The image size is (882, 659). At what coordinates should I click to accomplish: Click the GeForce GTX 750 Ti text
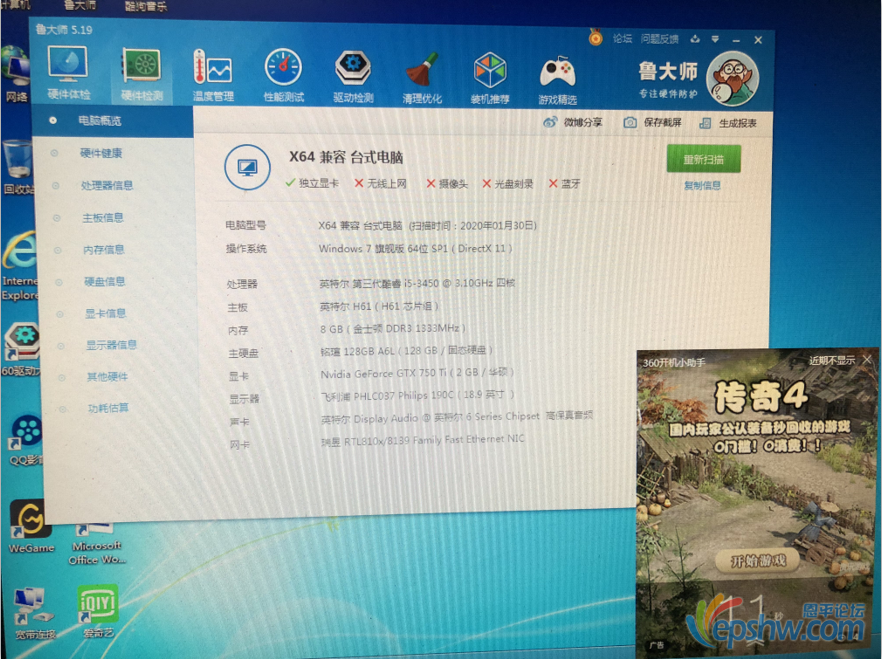tap(417, 373)
